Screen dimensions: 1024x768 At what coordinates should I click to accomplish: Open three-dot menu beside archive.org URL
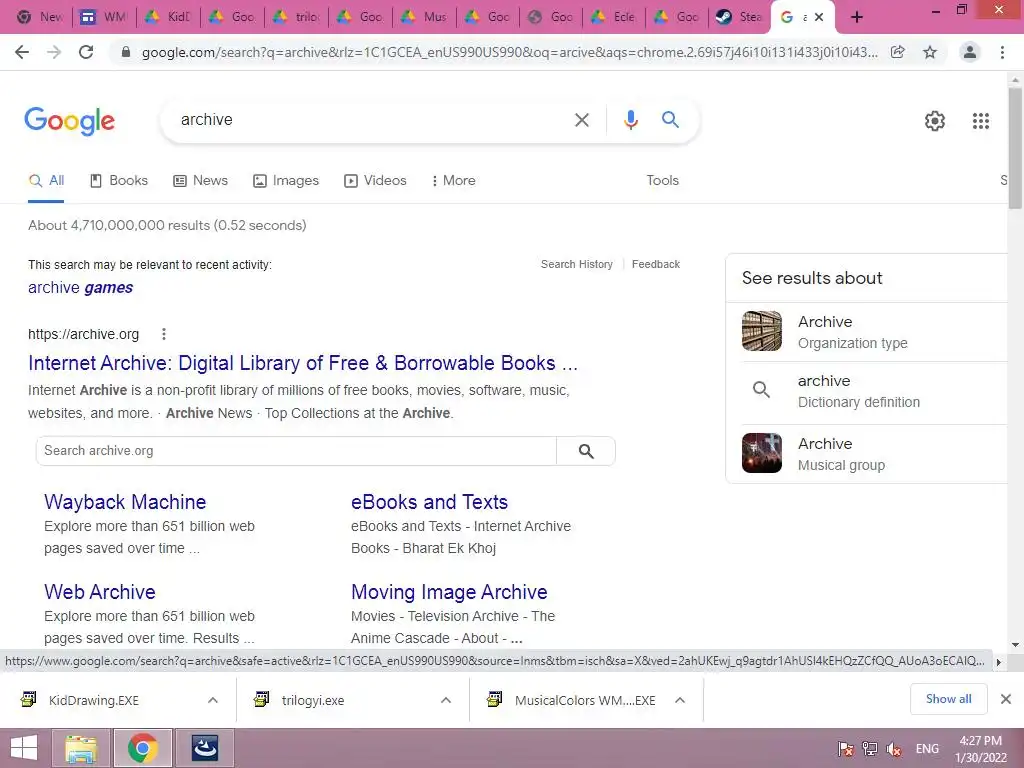[x=164, y=334]
